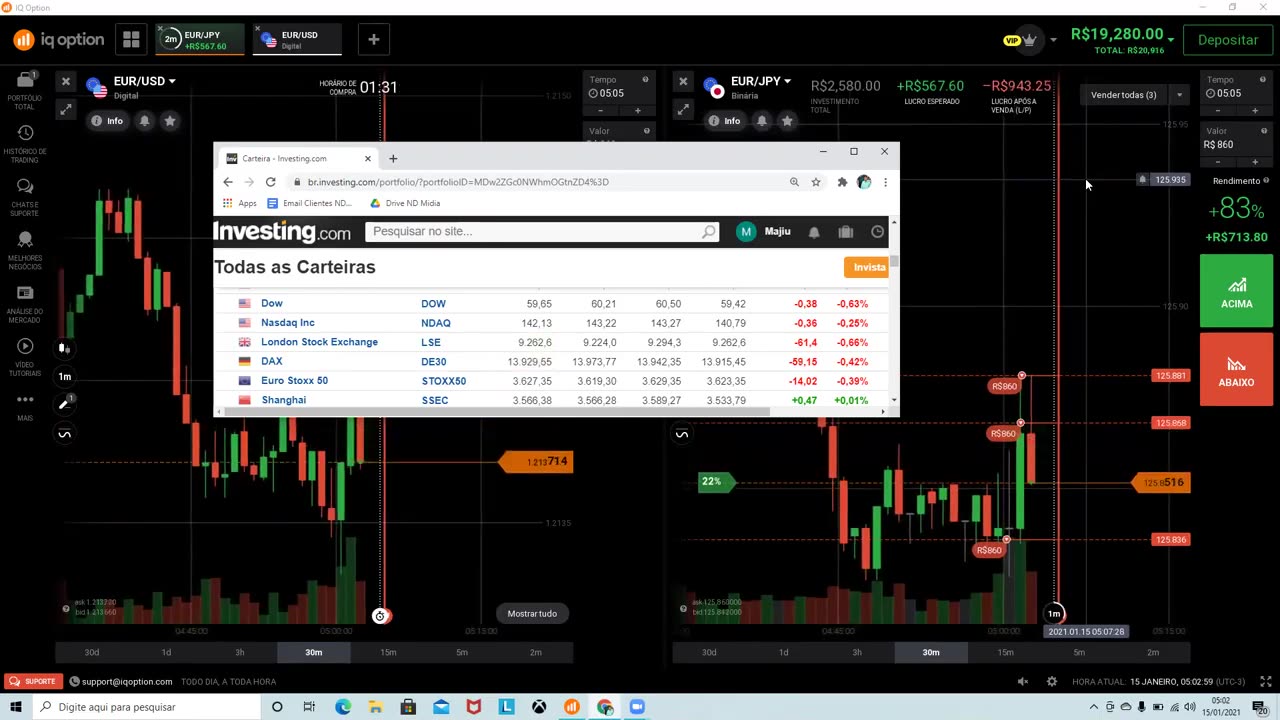This screenshot has height=720, width=1280.
Task: Set price alert bell on EUR/JPY chart
Action: click(x=761, y=121)
